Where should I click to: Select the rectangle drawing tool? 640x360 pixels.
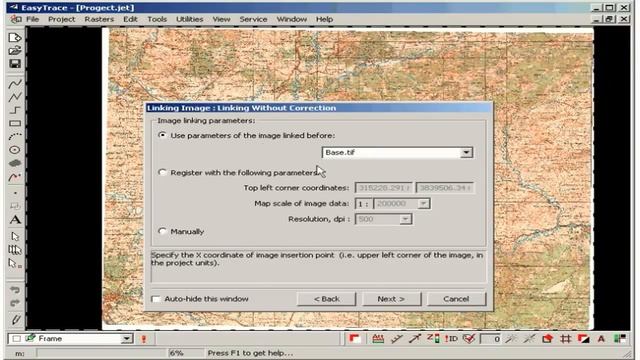pos(15,123)
